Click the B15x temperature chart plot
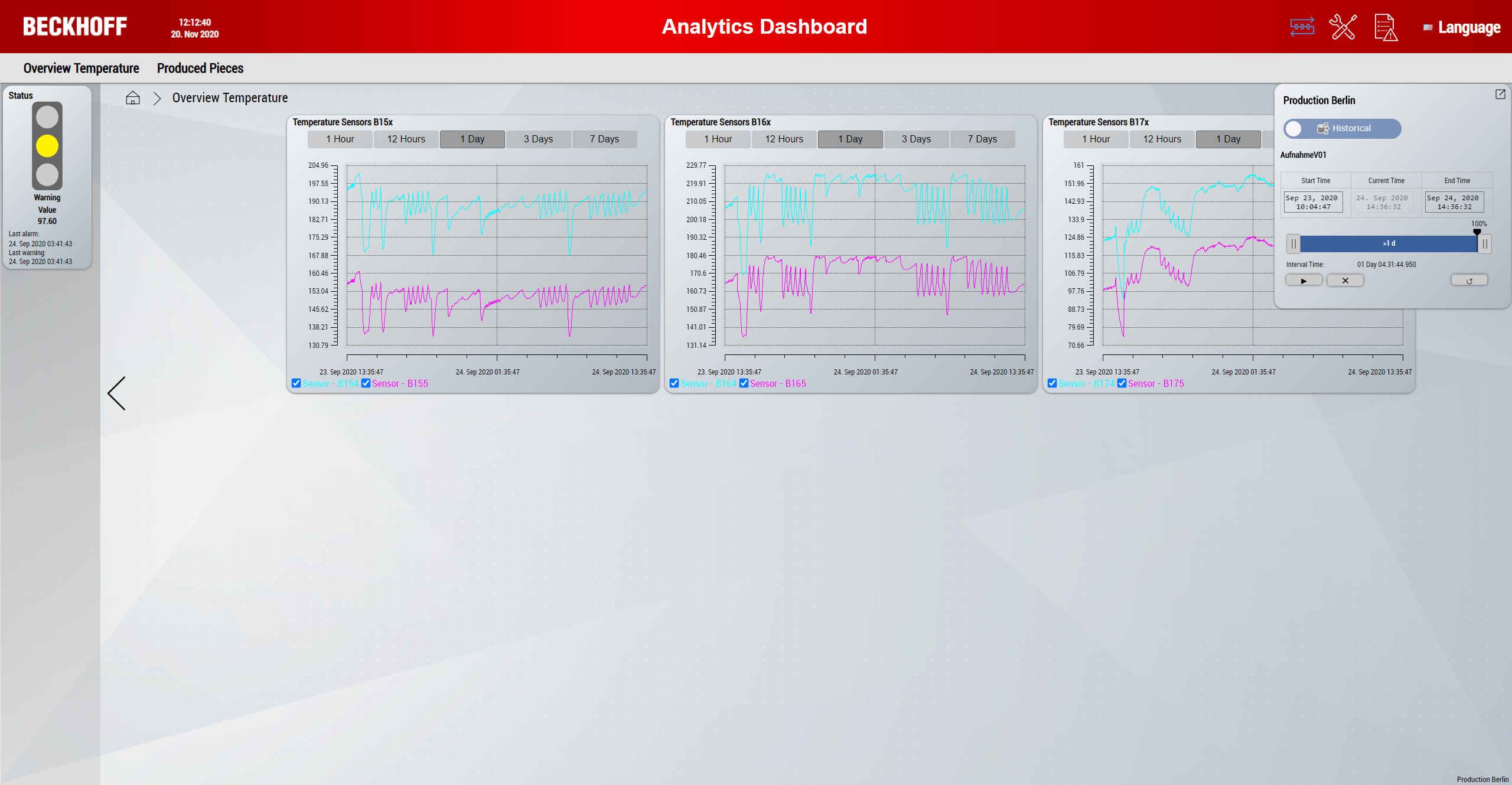 coord(497,255)
